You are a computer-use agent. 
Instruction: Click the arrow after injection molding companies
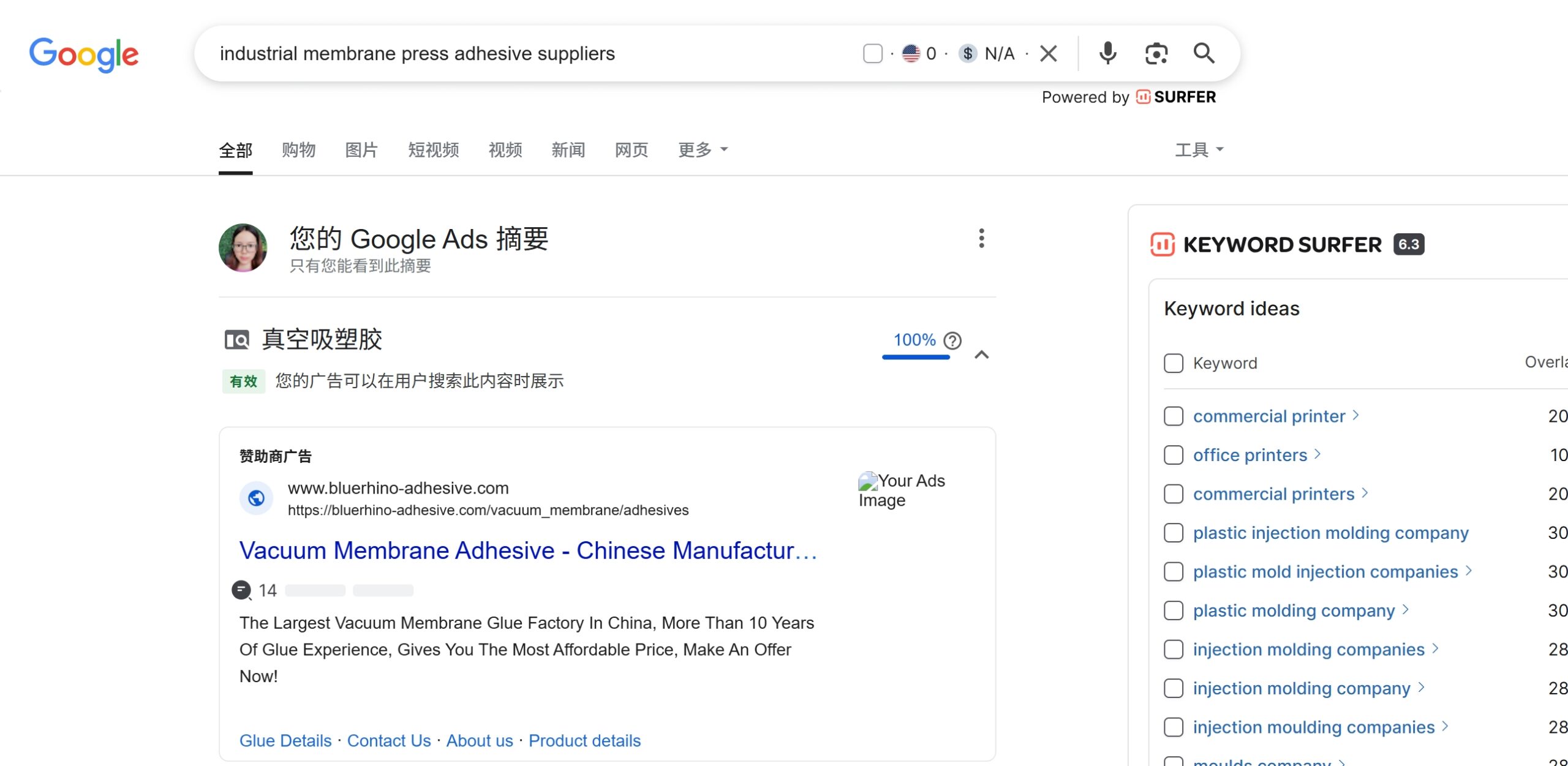1436,648
